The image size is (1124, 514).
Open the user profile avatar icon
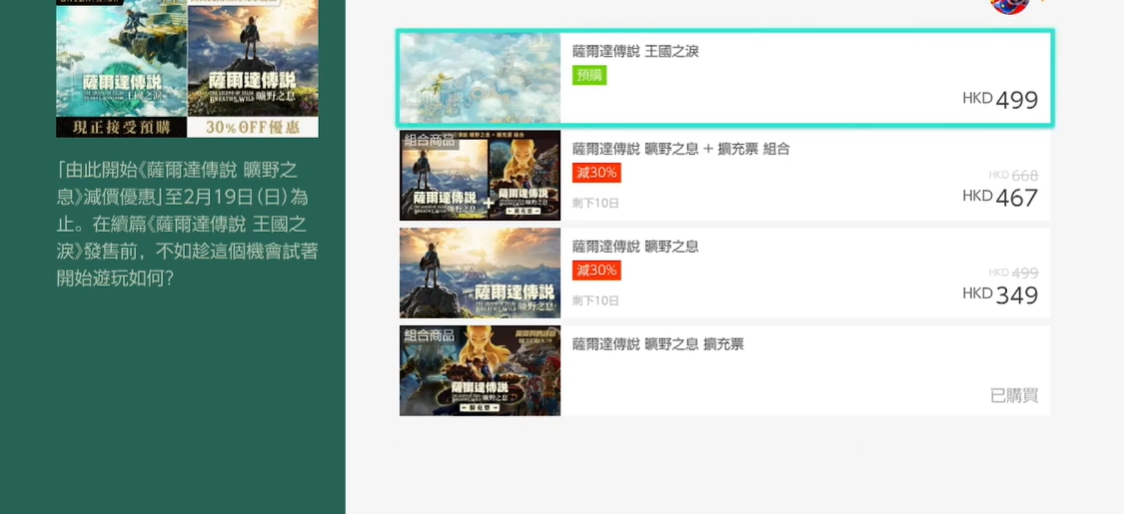point(1009,6)
